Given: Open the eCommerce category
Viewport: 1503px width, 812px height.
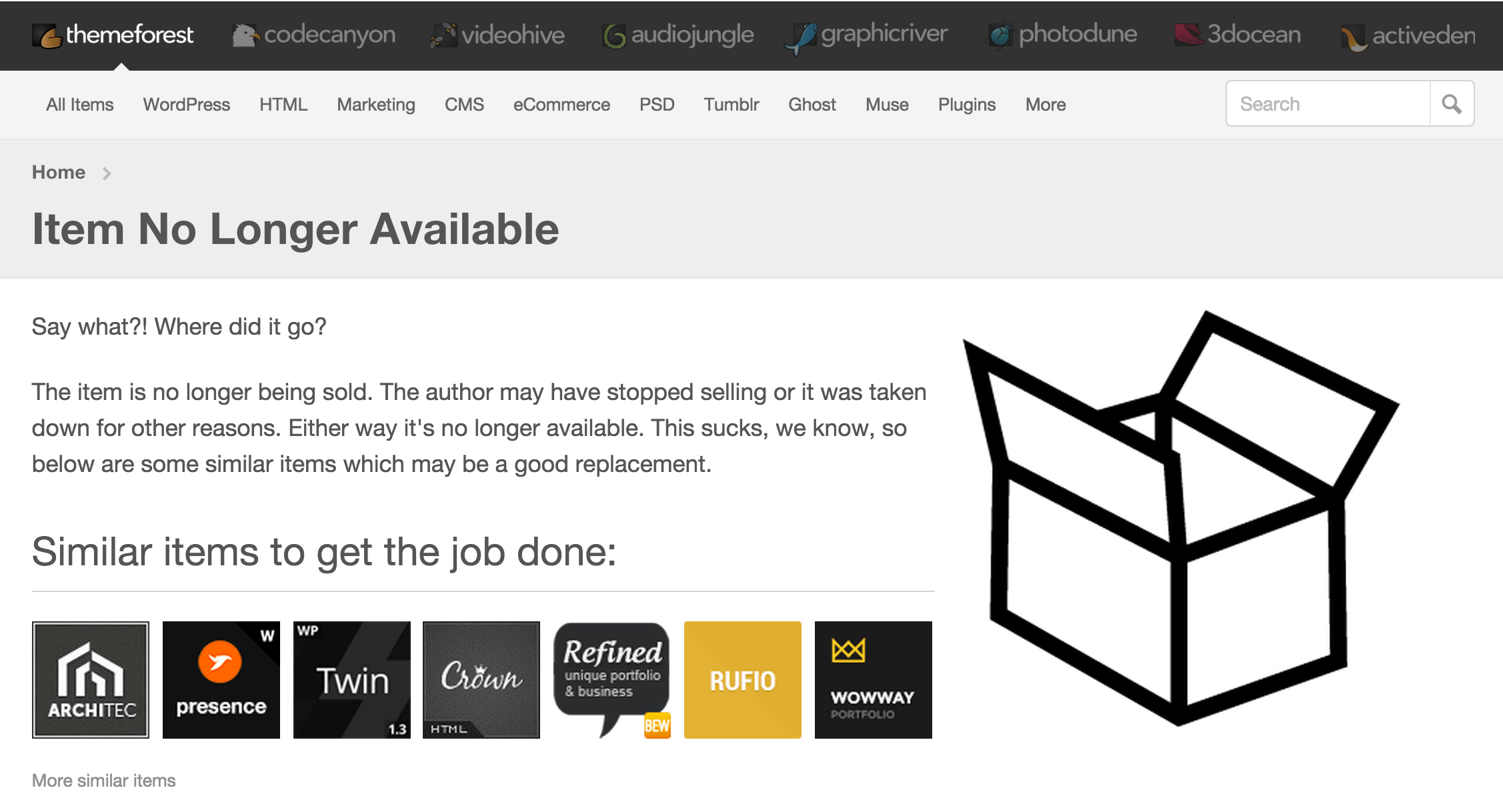Looking at the screenshot, I should (x=561, y=105).
